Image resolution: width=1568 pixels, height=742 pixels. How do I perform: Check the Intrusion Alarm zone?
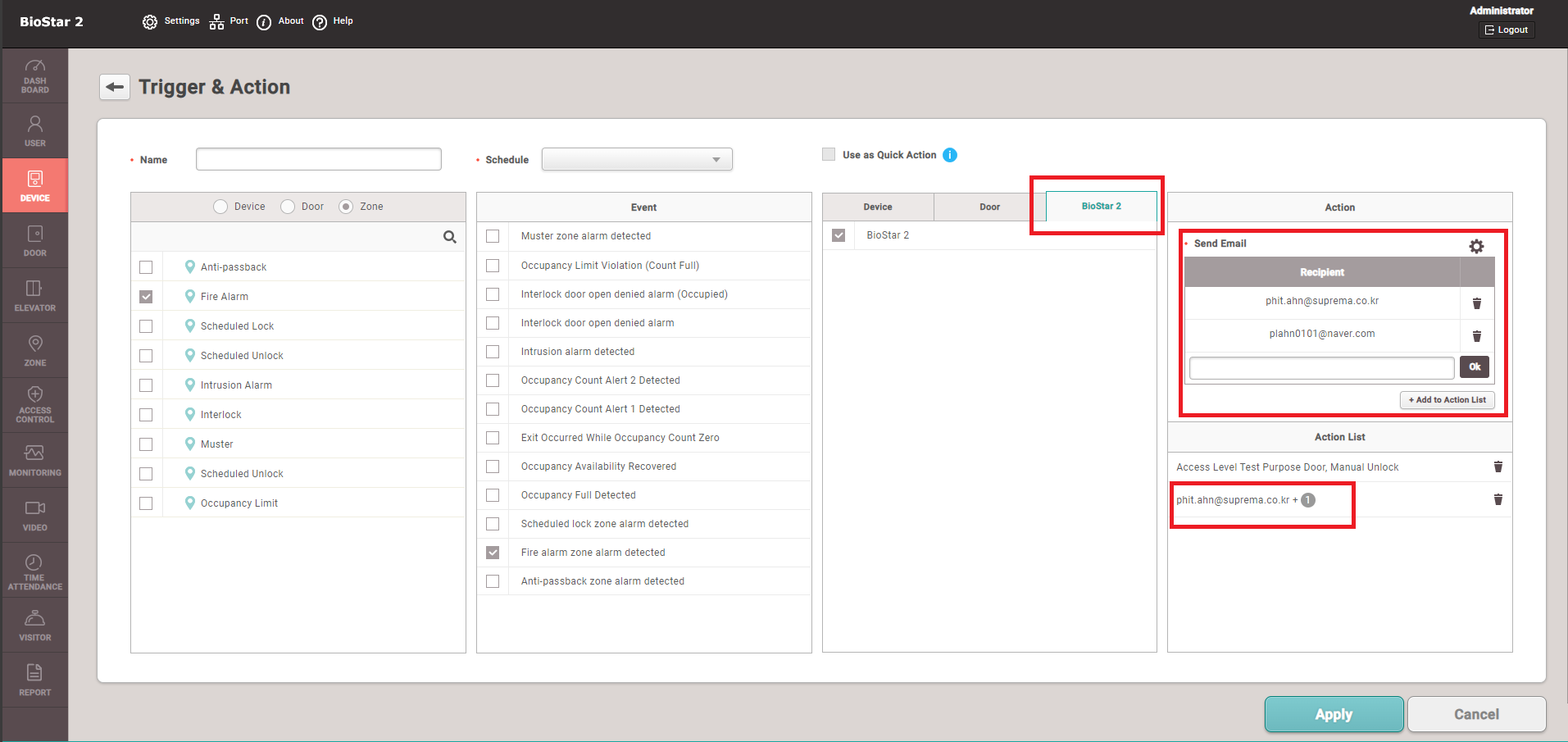(146, 385)
